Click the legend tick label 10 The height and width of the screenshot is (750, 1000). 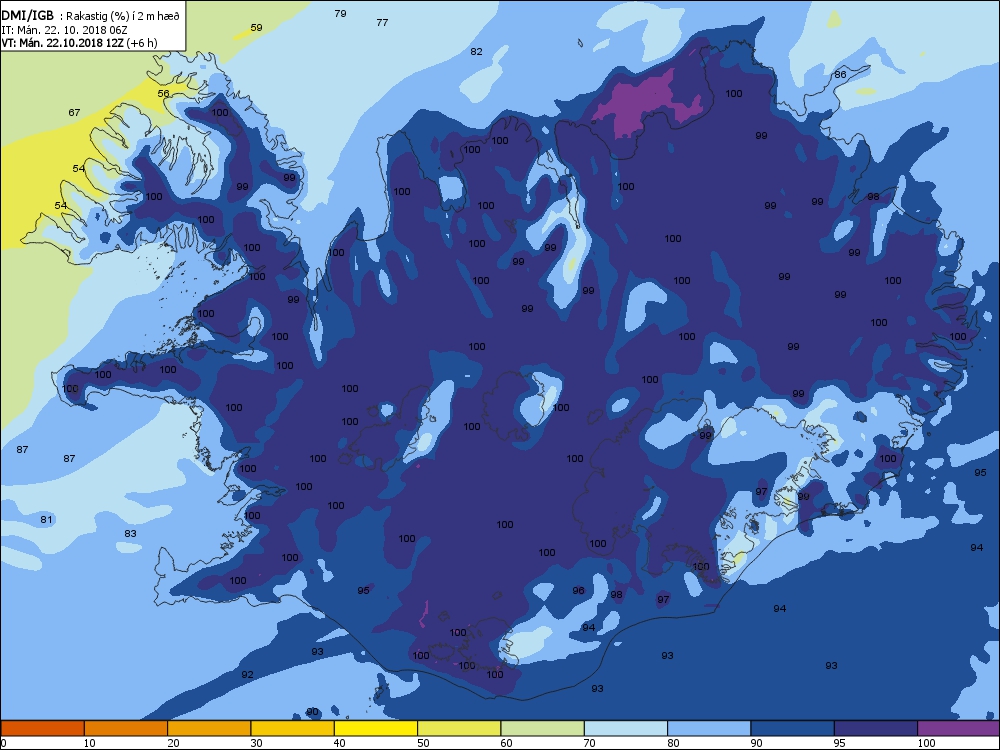(x=89, y=743)
